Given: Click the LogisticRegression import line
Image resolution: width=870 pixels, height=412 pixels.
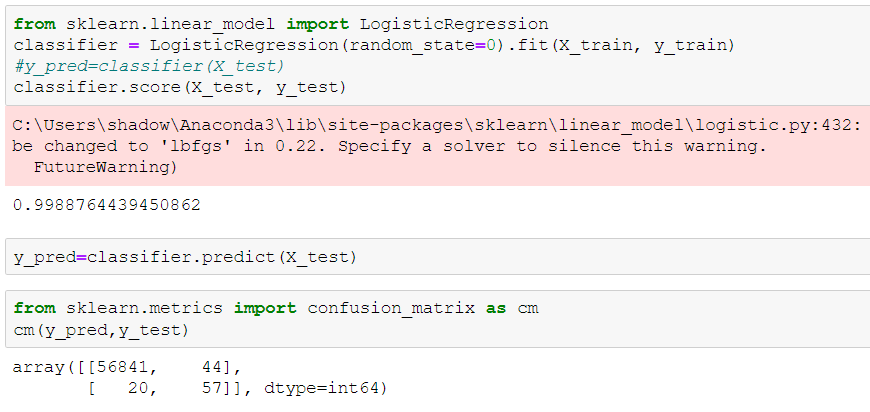Looking at the screenshot, I should coord(281,23).
